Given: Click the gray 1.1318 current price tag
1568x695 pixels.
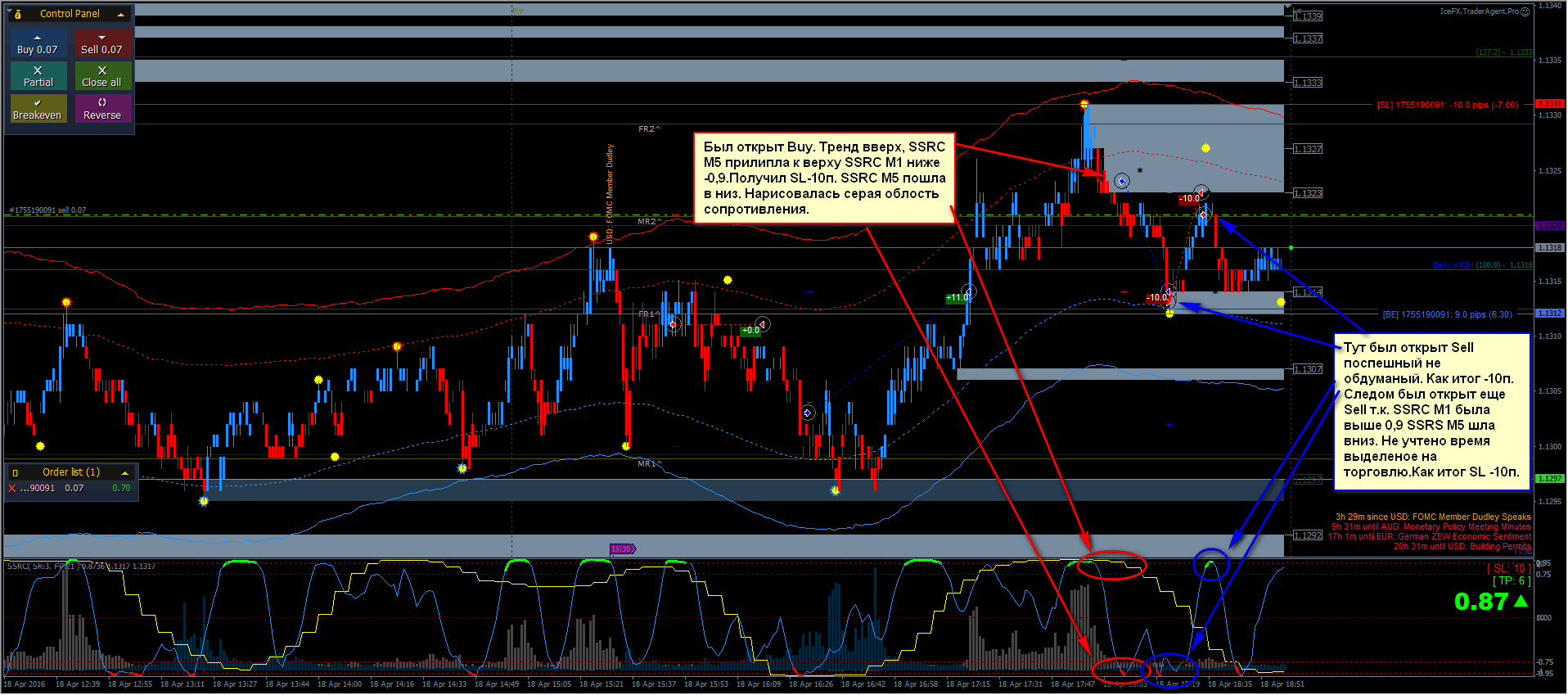Looking at the screenshot, I should (1549, 247).
